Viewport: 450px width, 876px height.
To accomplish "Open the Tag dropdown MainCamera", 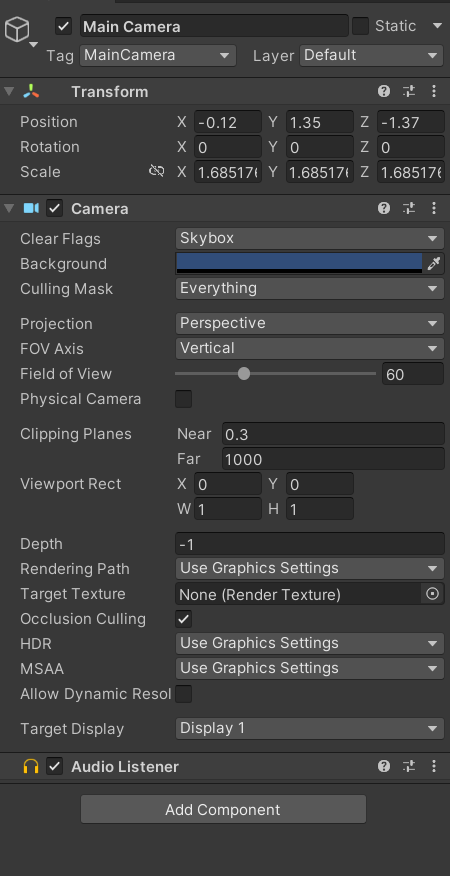I will (158, 55).
